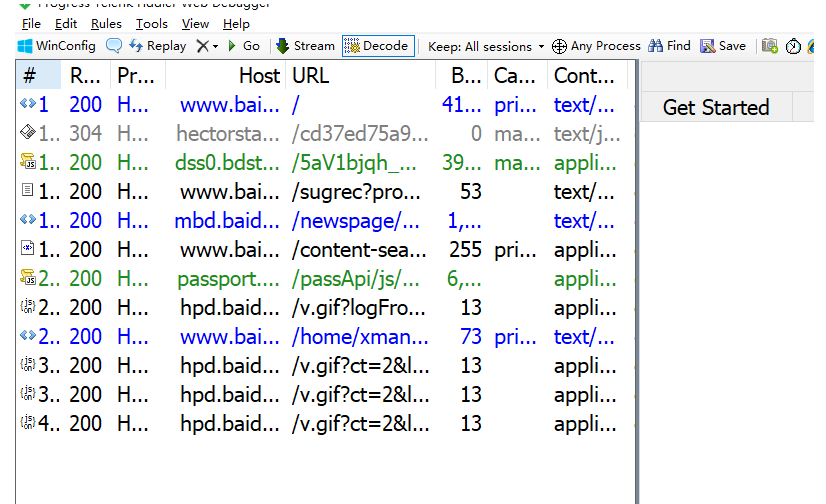Select the text/j... content type cell
The image size is (826, 504).
[x=587, y=133]
